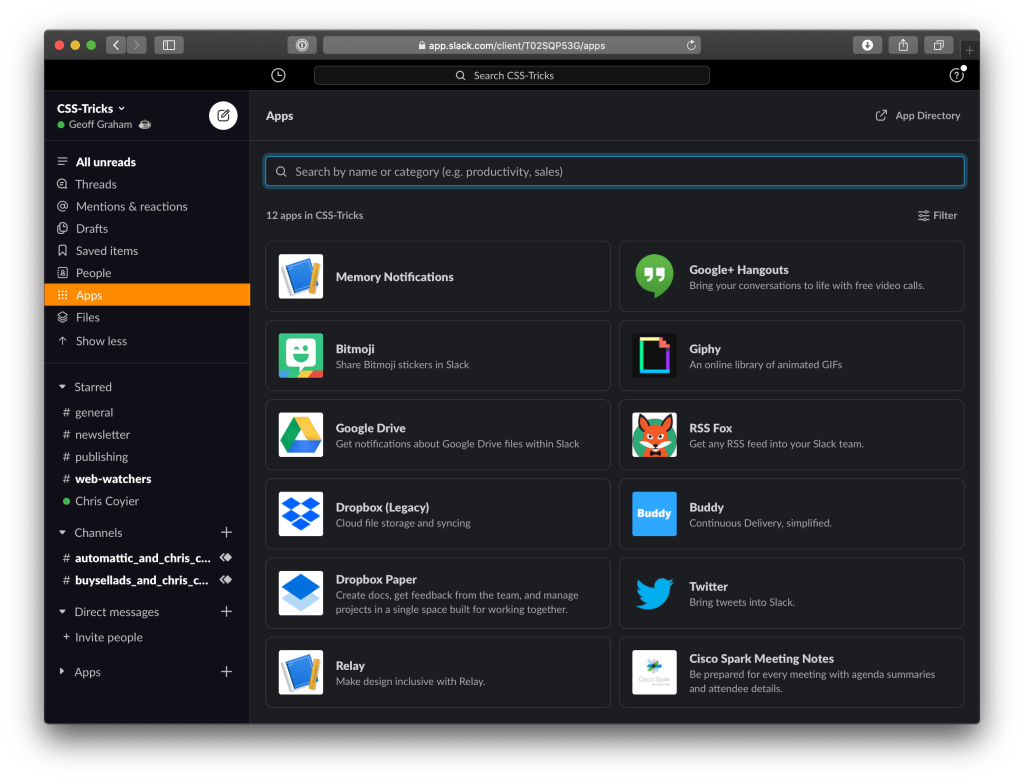The width and height of the screenshot is (1024, 782).
Task: Click the Memory Notifications app icon
Action: (x=300, y=276)
